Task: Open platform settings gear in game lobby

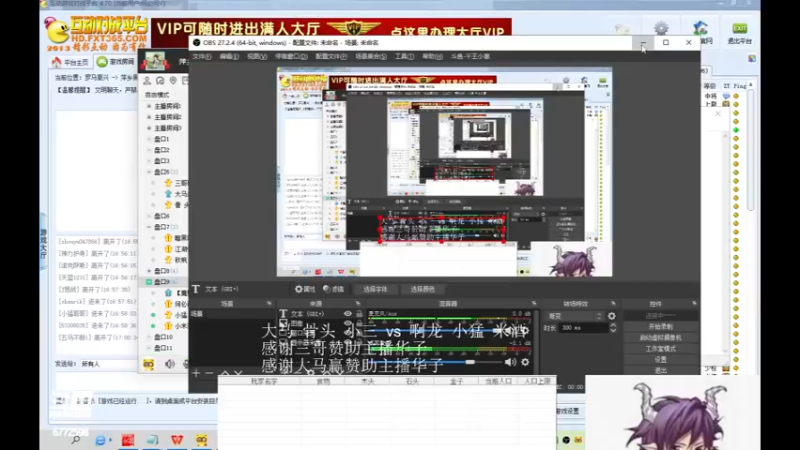Action: coord(661,29)
